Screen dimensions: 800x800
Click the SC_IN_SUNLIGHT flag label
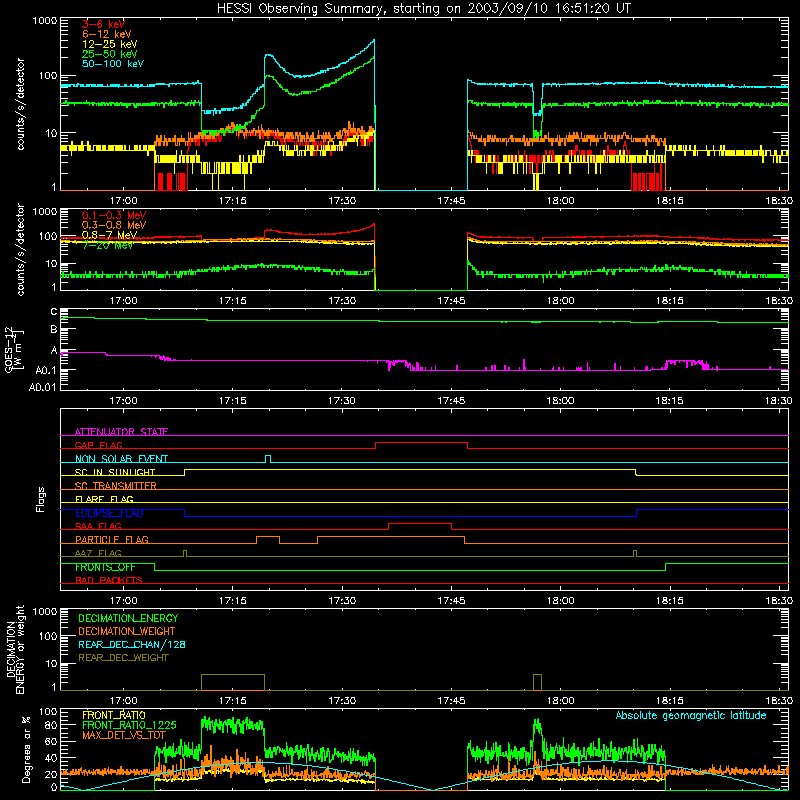115,472
